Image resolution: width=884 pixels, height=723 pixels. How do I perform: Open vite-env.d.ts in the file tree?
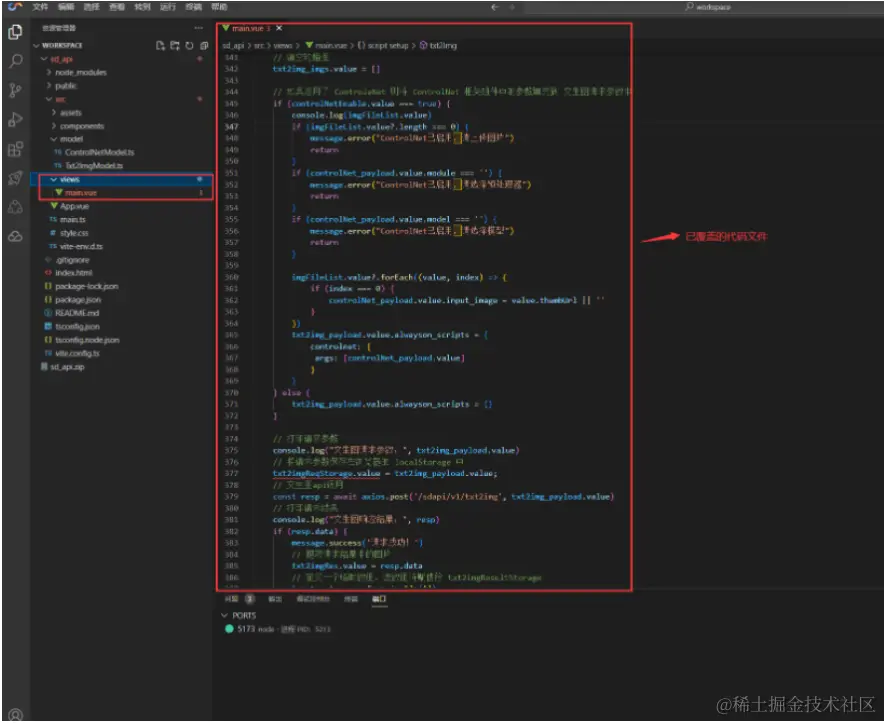tap(81, 247)
